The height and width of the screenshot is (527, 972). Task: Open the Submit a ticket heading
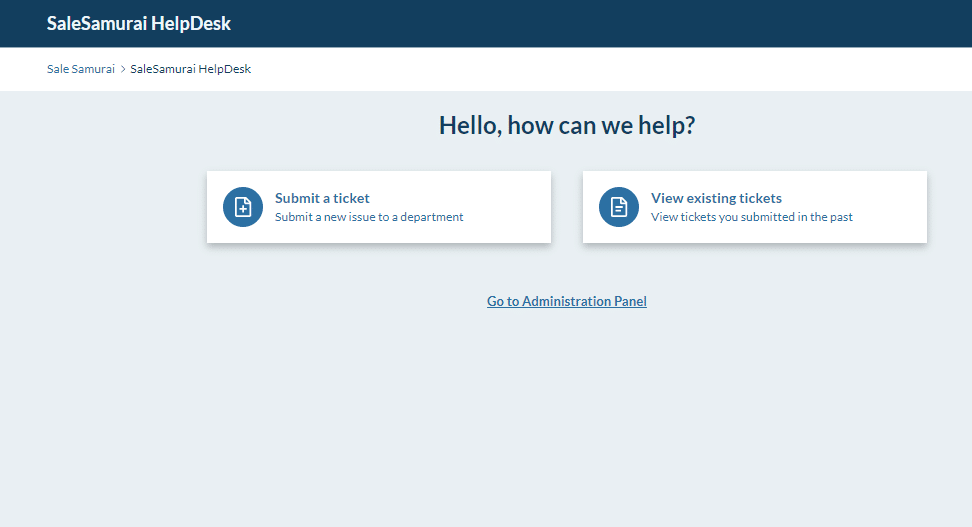[322, 198]
